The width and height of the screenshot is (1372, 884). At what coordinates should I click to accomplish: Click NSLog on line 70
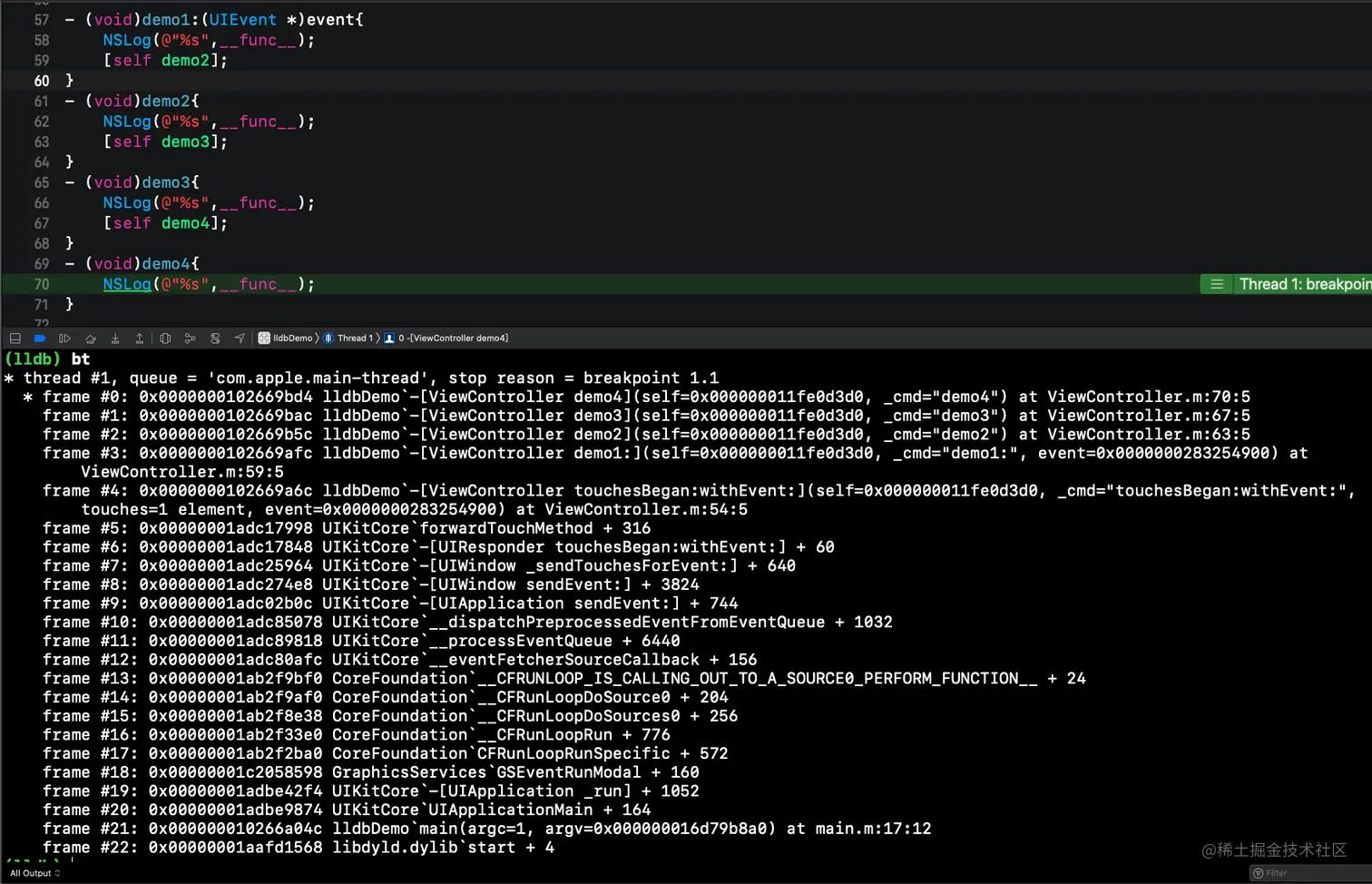coord(127,284)
